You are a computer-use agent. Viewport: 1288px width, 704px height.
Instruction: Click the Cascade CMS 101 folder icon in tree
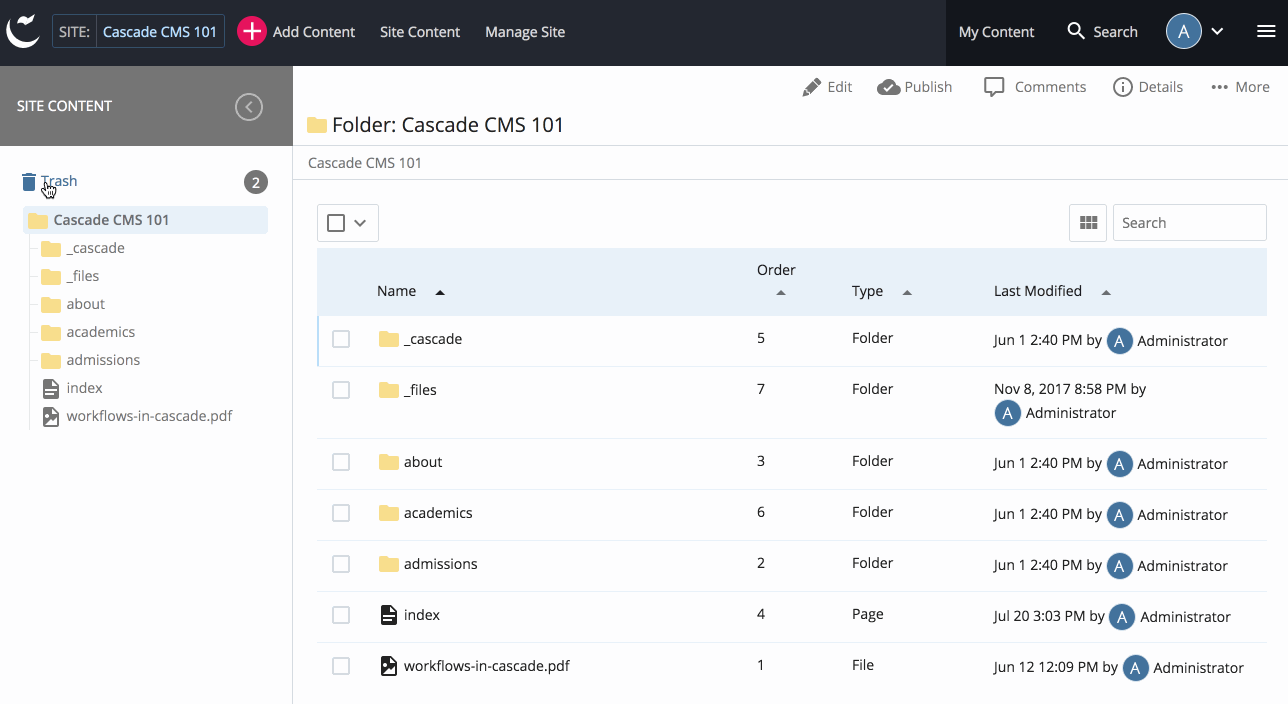pyautogui.click(x=38, y=220)
